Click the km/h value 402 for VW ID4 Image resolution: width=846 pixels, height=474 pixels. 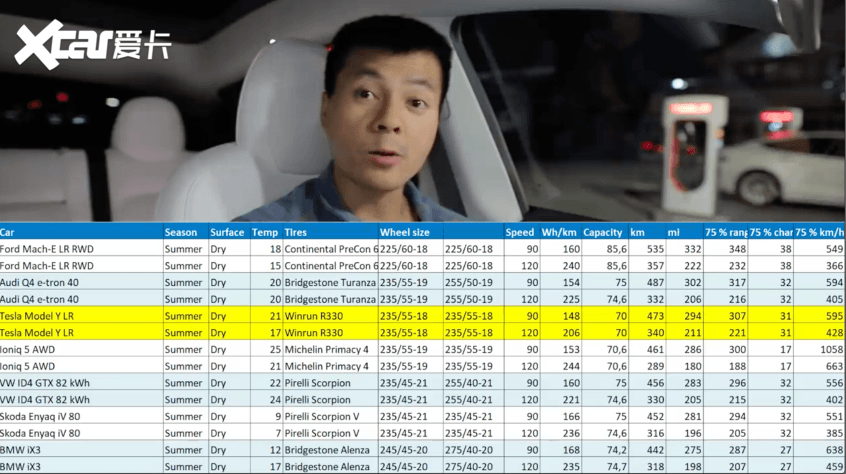tap(834, 400)
